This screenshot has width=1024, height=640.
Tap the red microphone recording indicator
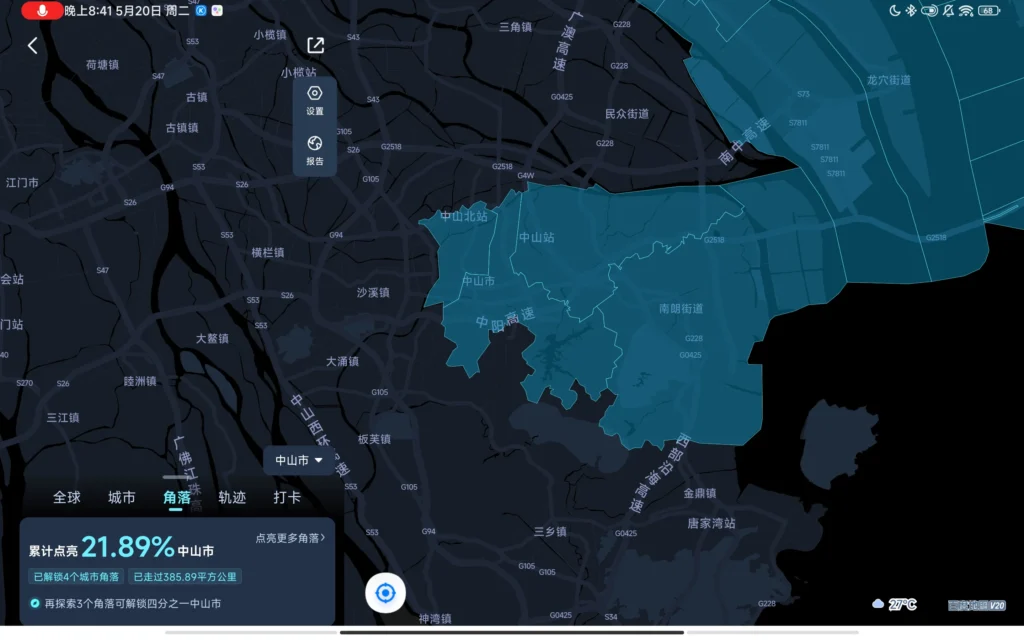(x=41, y=11)
